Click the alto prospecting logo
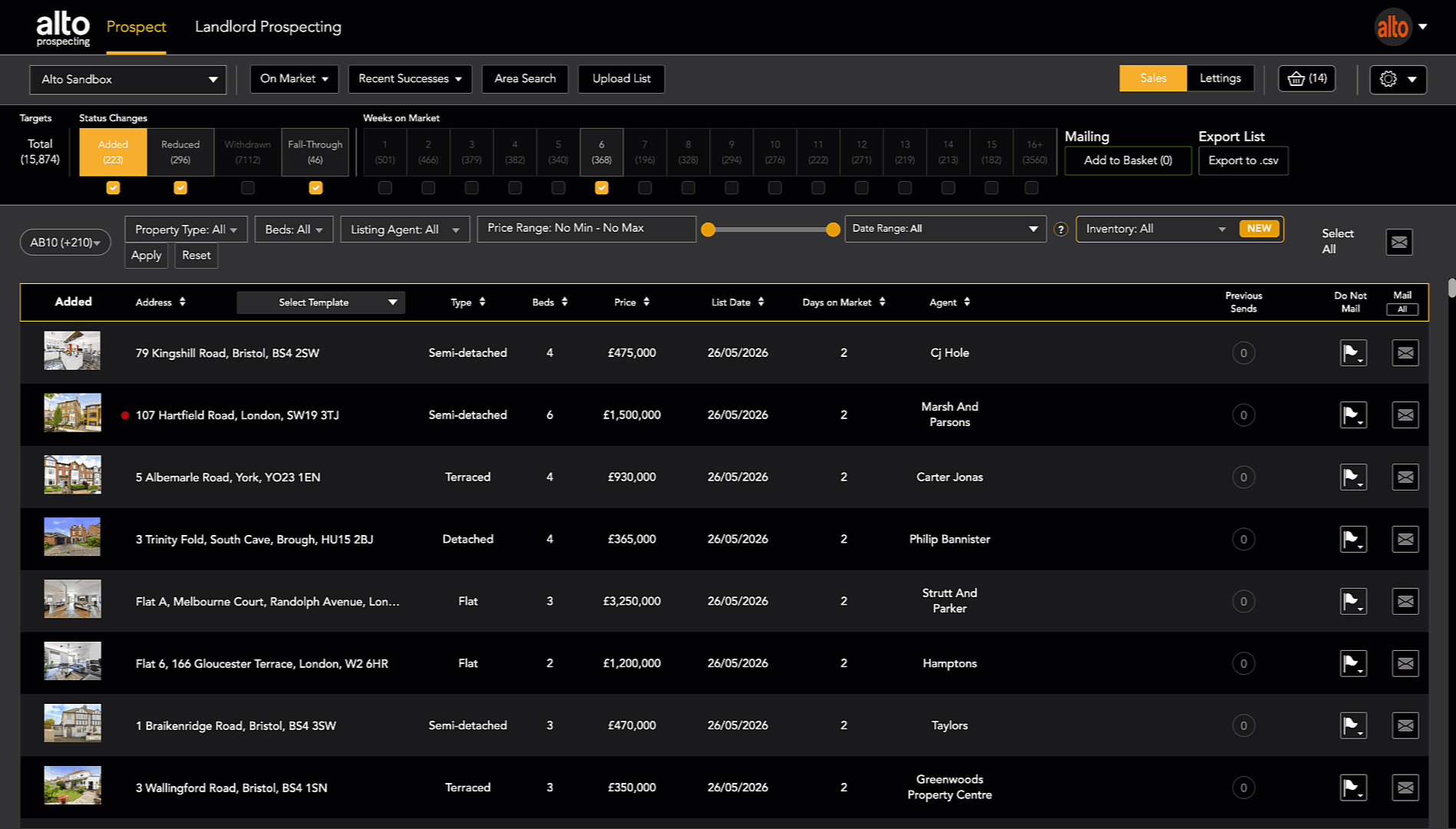This screenshot has height=829, width=1456. (x=63, y=28)
